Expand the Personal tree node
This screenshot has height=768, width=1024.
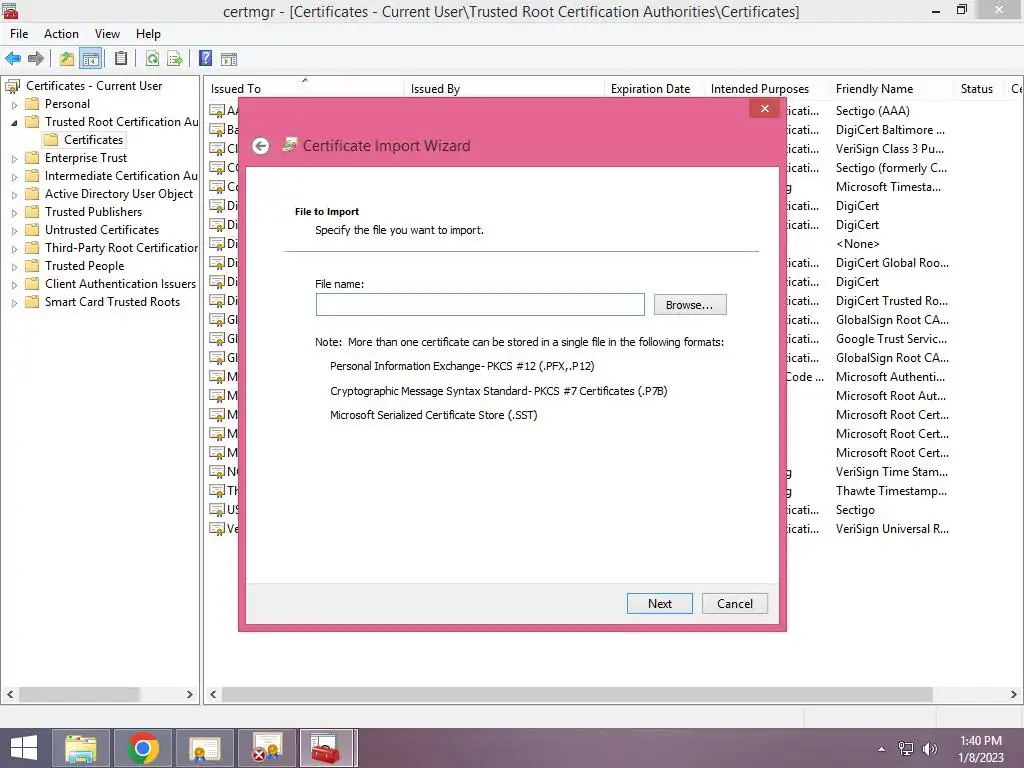[x=14, y=104]
